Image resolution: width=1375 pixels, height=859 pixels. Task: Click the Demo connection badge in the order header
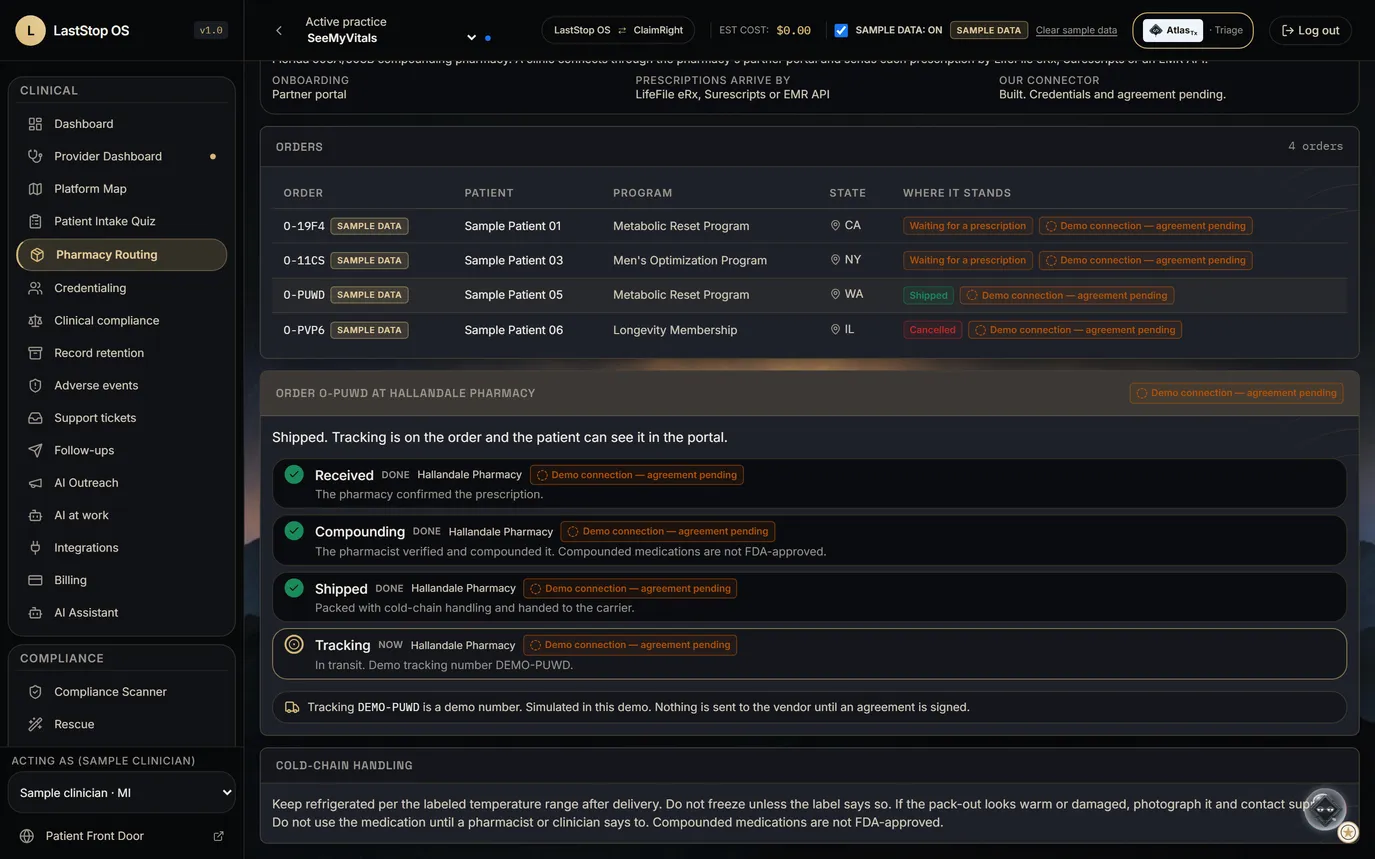point(1236,393)
